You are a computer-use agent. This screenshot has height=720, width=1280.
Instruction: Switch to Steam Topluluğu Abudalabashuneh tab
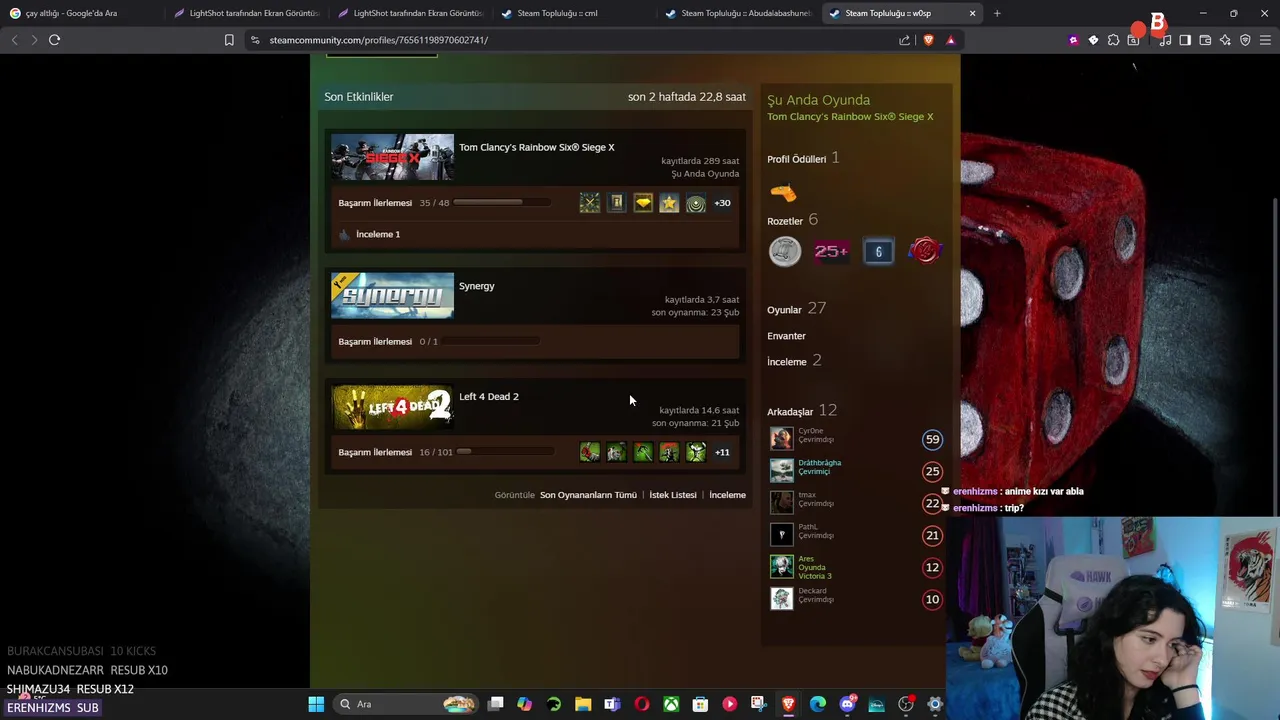(x=738, y=13)
